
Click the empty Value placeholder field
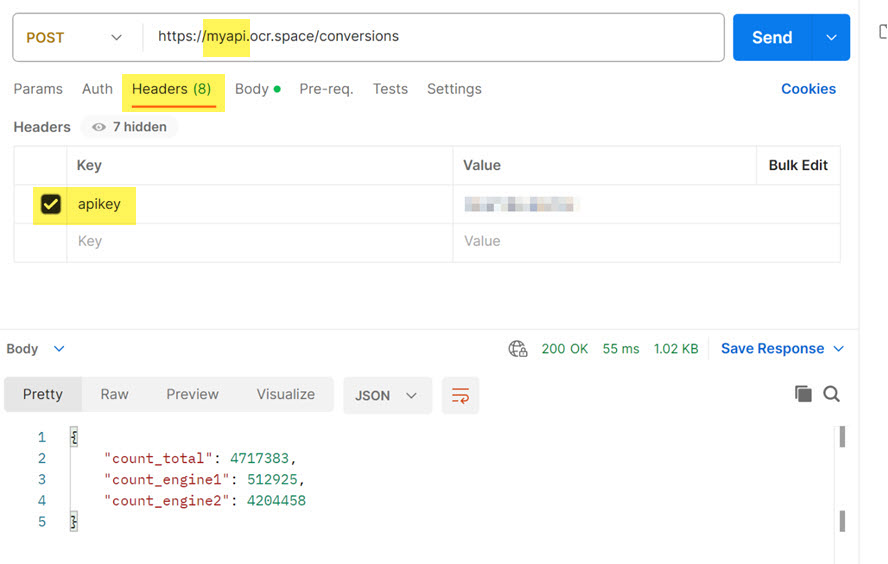646,241
